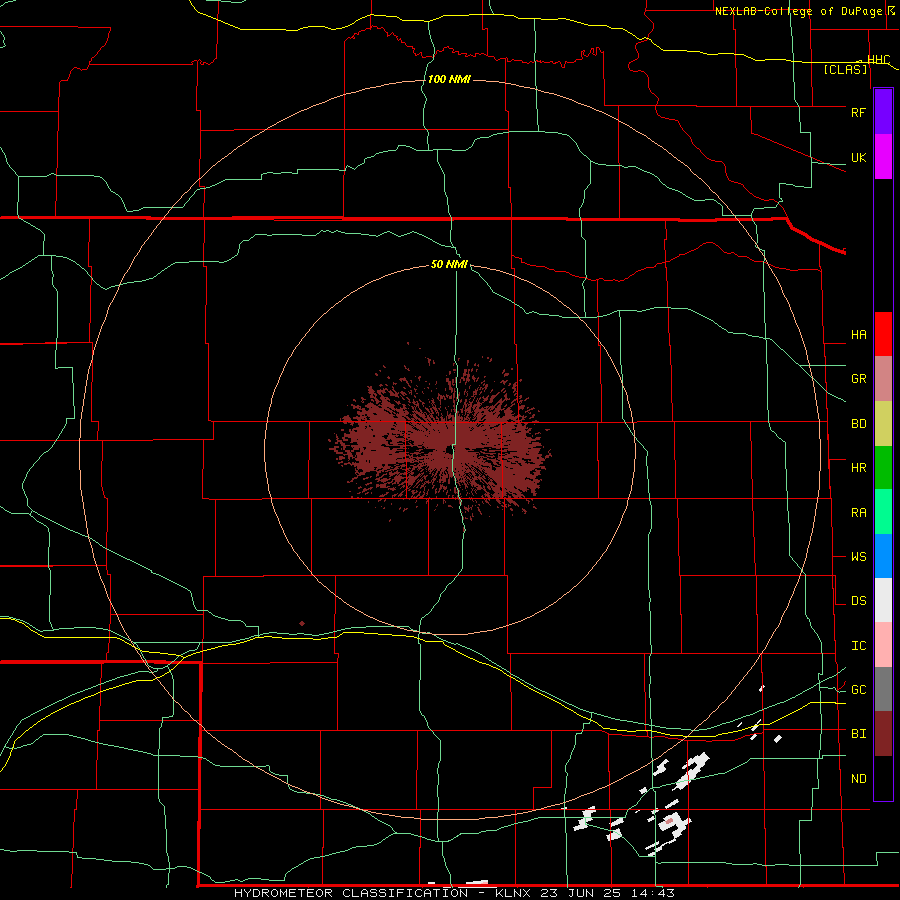Select the blue WS legend swatch
This screenshot has width=900, height=900.
coord(883,556)
